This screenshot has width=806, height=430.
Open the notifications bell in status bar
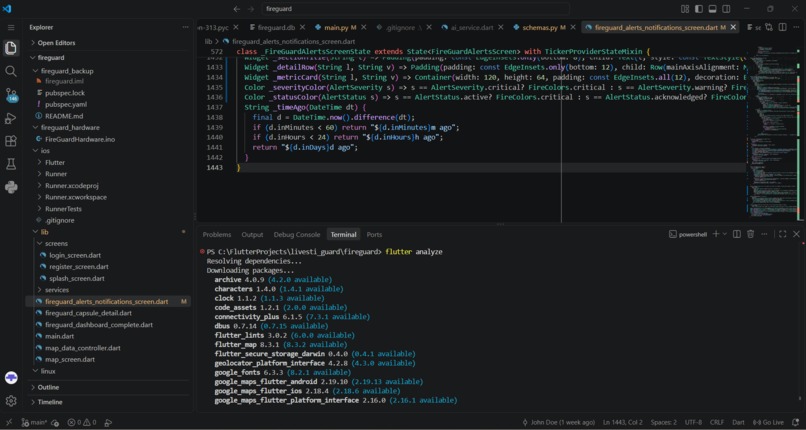[x=795, y=422]
